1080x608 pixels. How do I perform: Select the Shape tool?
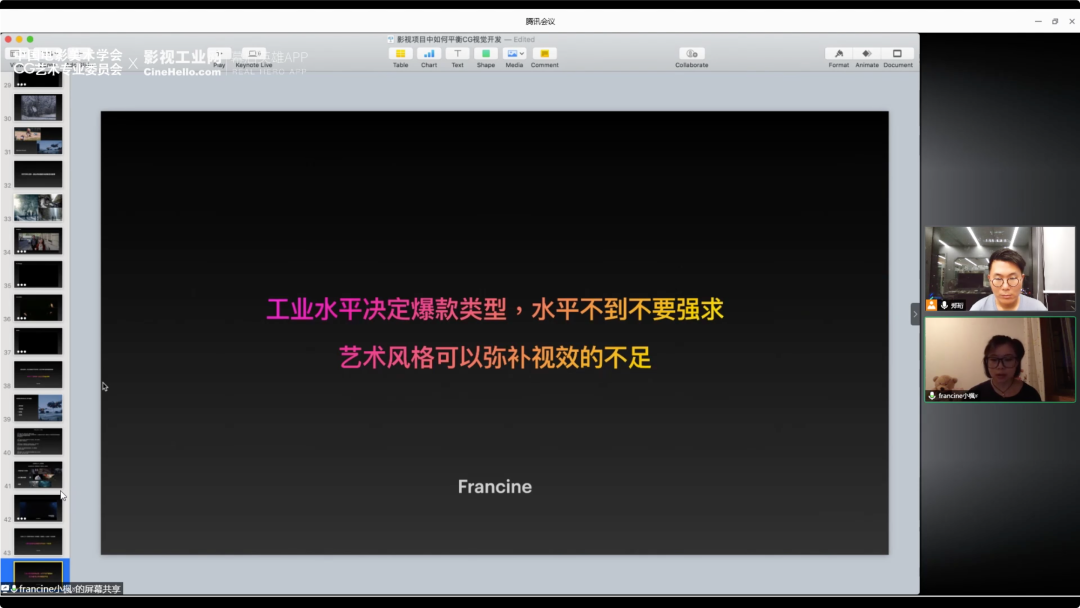coord(486,54)
